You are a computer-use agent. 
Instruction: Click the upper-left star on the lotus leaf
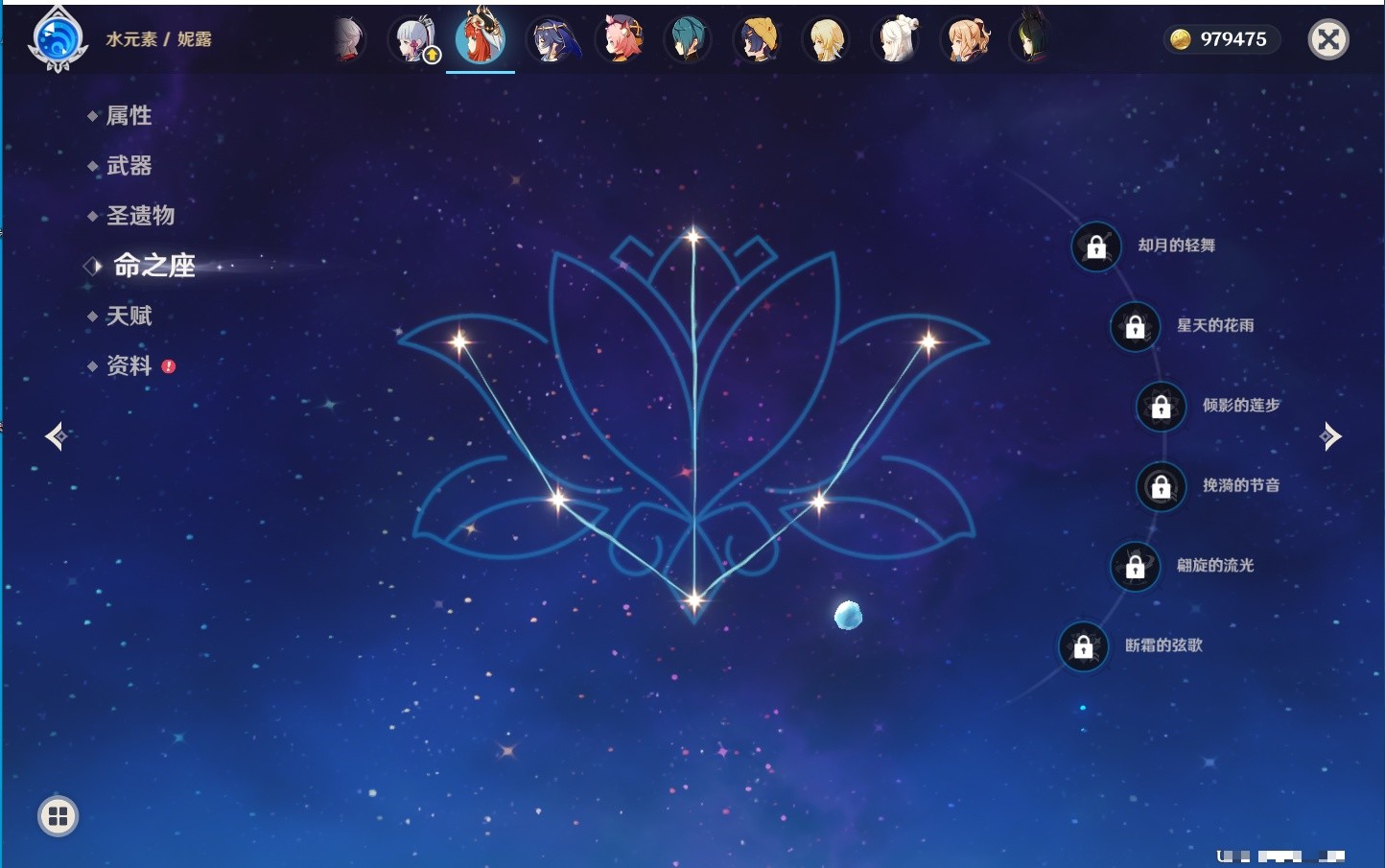pyautogui.click(x=460, y=340)
